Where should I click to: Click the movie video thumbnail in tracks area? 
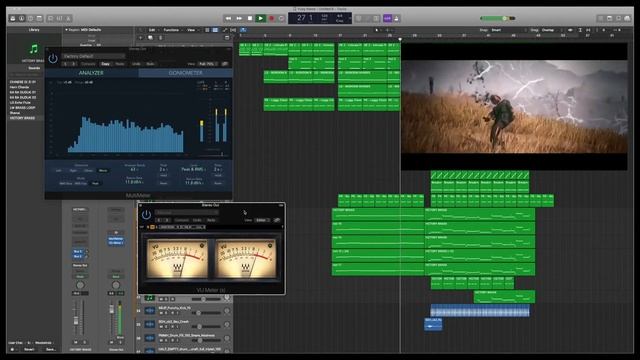pyautogui.click(x=514, y=106)
